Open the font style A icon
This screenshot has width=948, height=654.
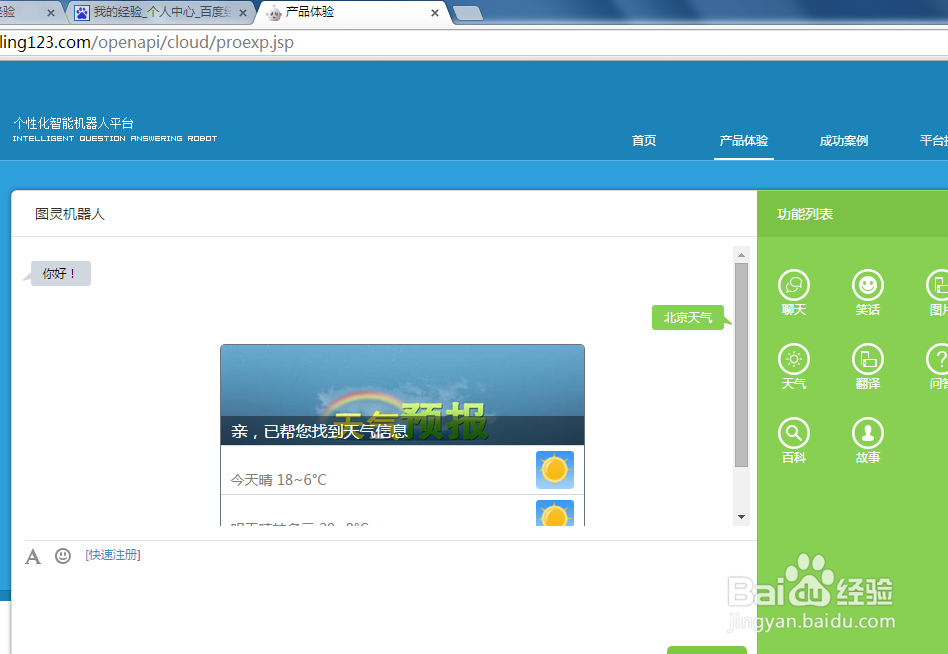click(x=33, y=556)
